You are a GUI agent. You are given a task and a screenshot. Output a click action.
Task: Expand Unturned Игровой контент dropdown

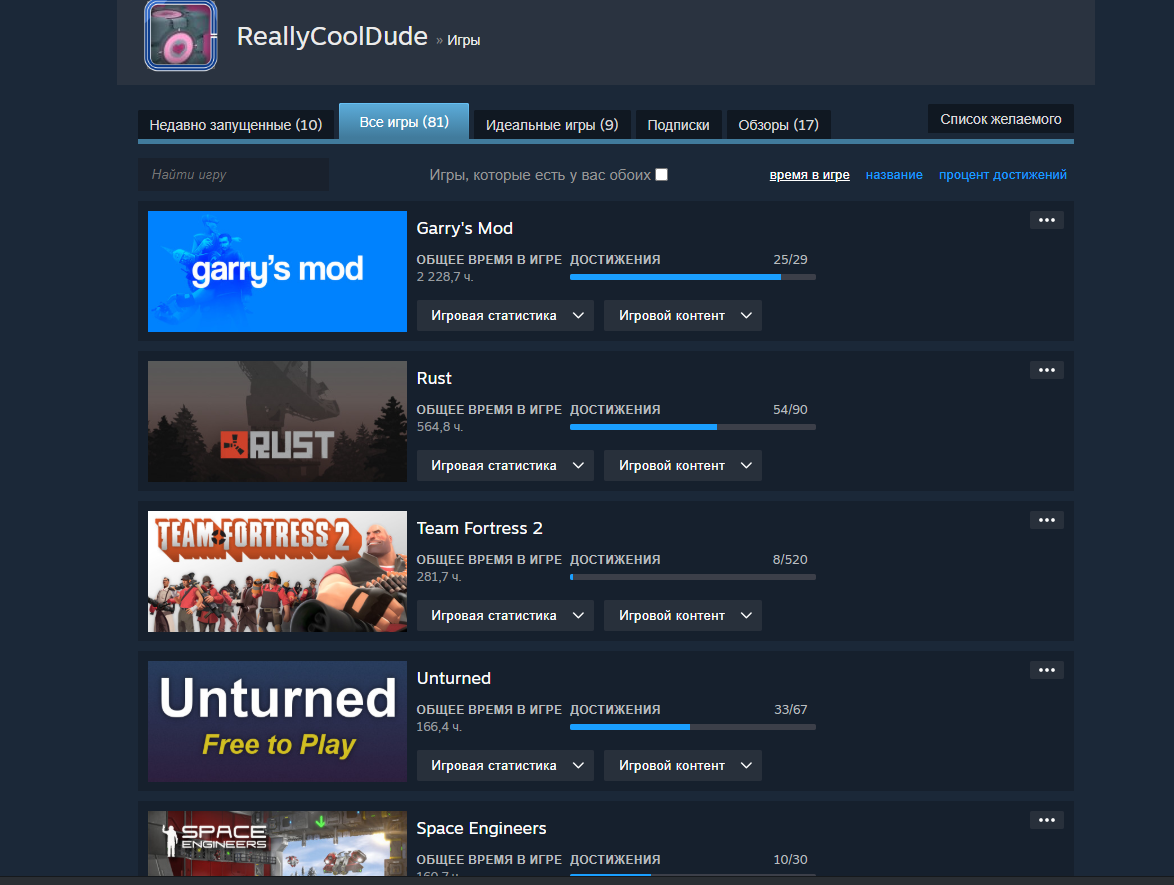pyautogui.click(x=682, y=765)
